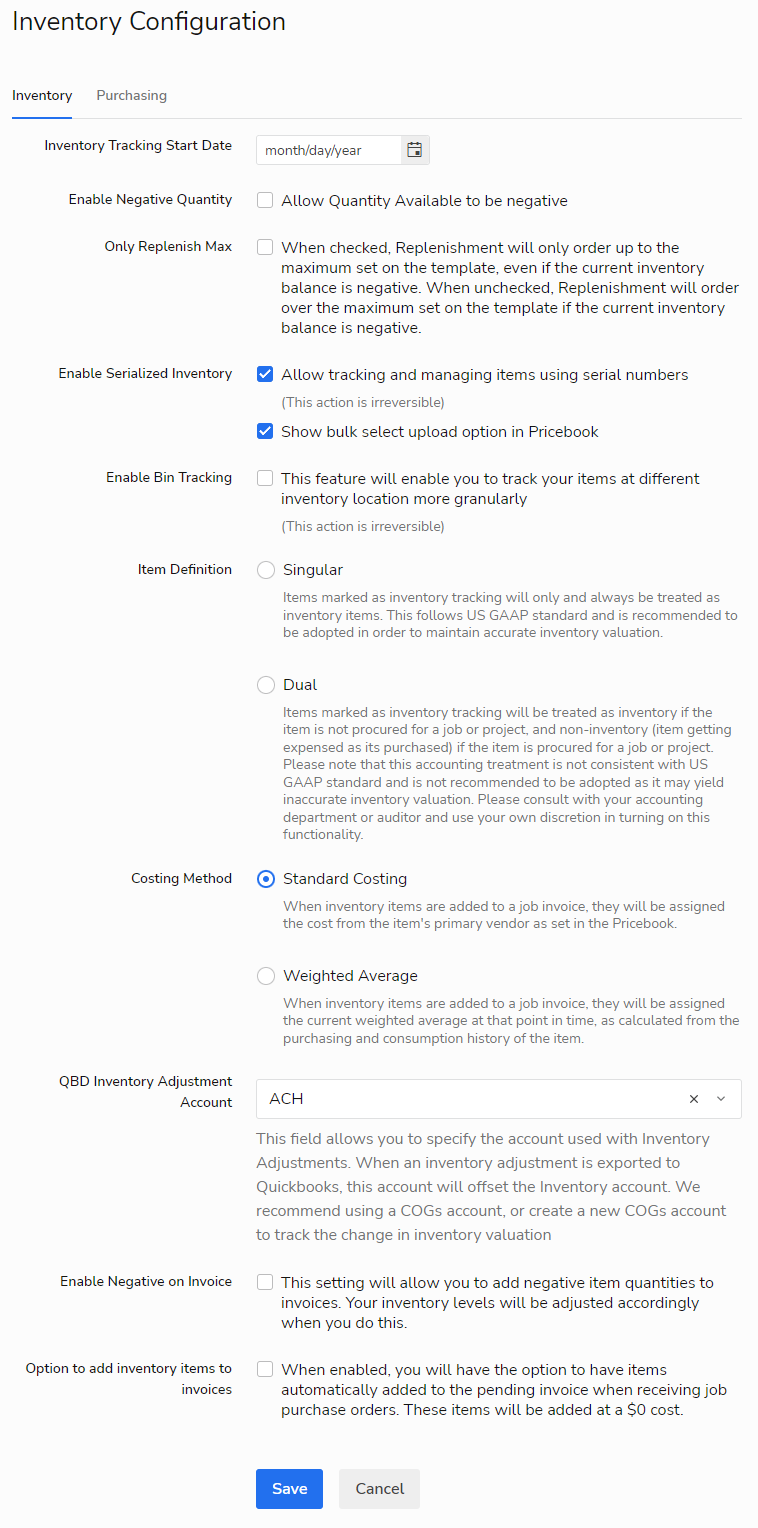758x1528 pixels.
Task: Select Weighted Average costing method
Action: (266, 976)
